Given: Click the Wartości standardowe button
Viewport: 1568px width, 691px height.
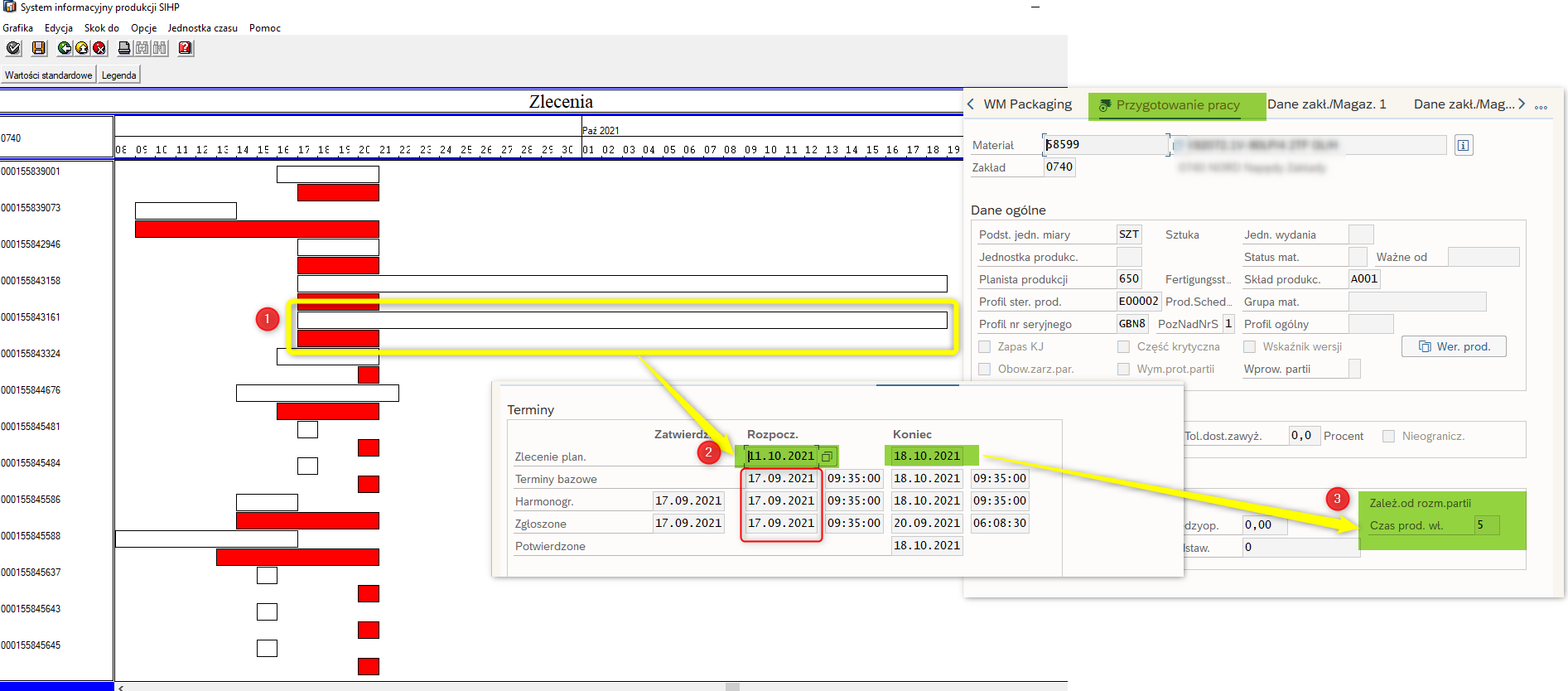Looking at the screenshot, I should point(49,75).
